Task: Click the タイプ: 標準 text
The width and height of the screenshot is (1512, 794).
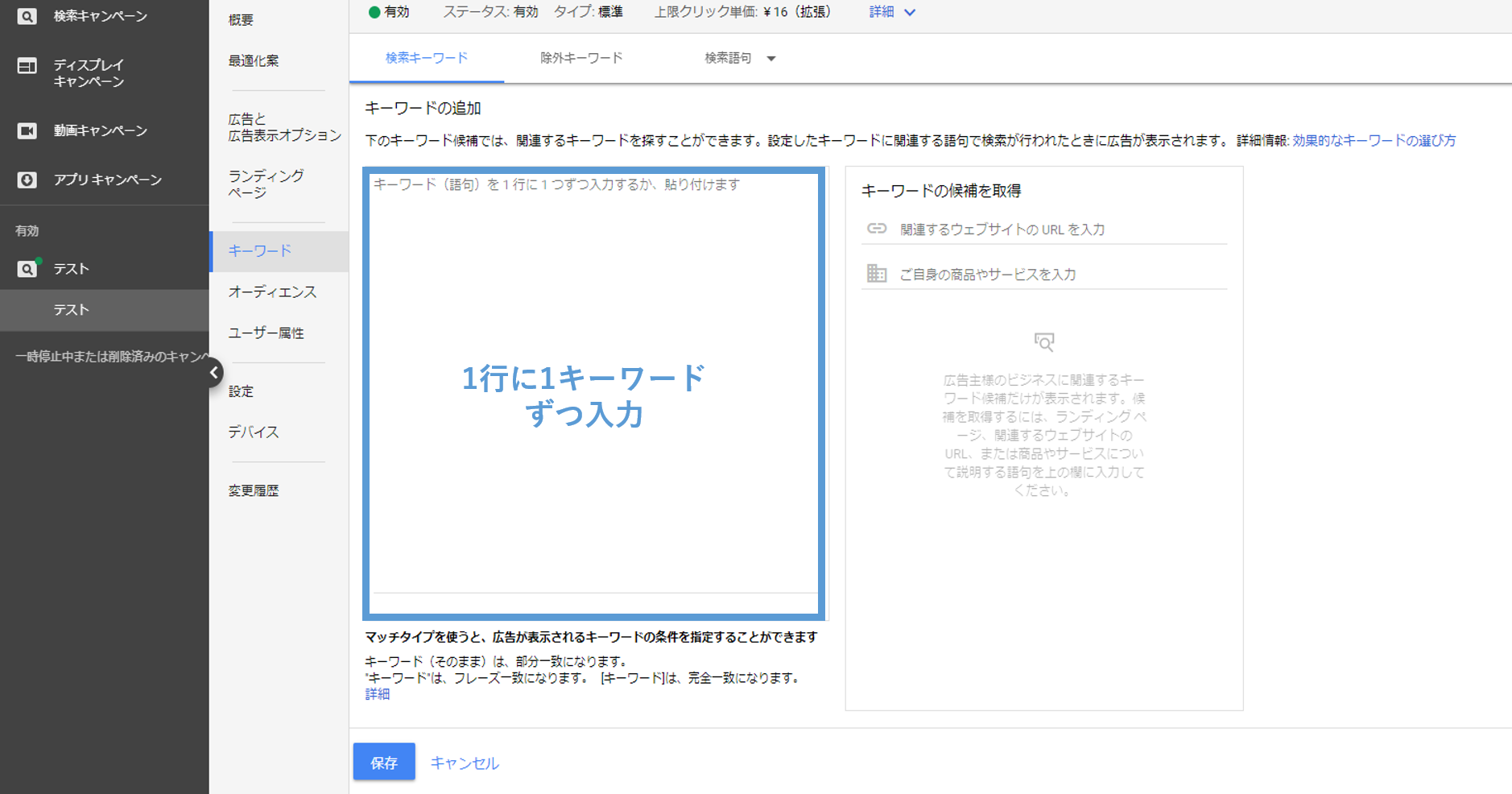Action: coord(588,12)
